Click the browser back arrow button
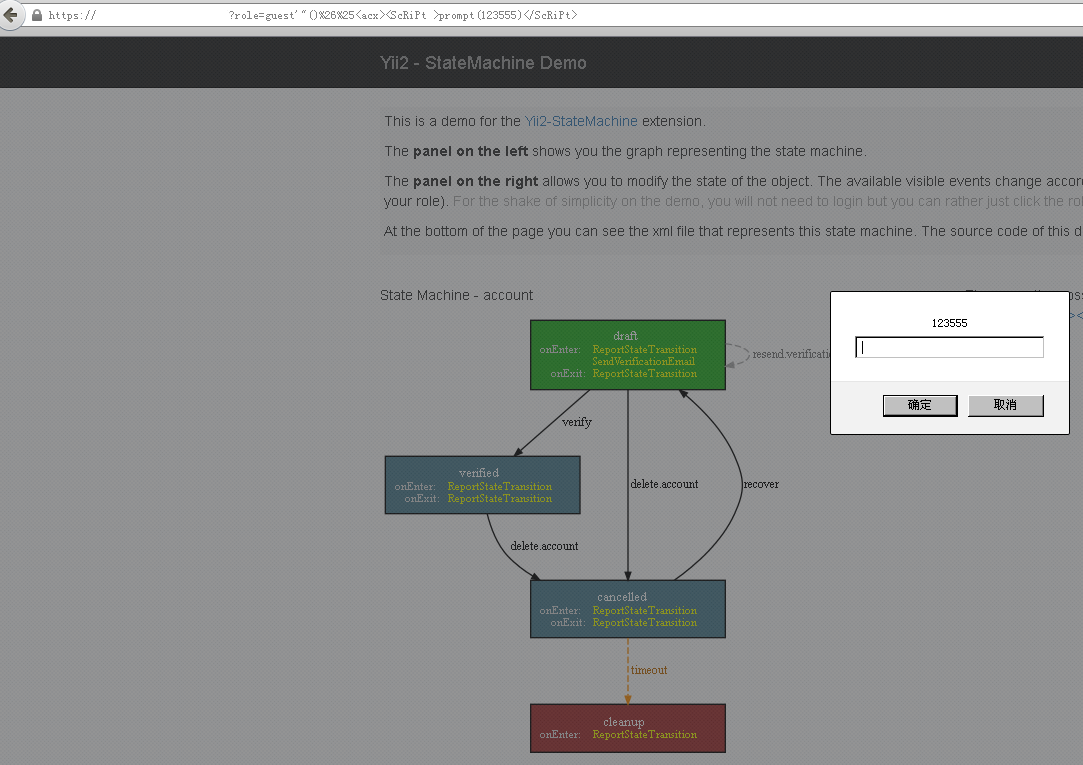Image resolution: width=1083 pixels, height=765 pixels. click(x=11, y=15)
